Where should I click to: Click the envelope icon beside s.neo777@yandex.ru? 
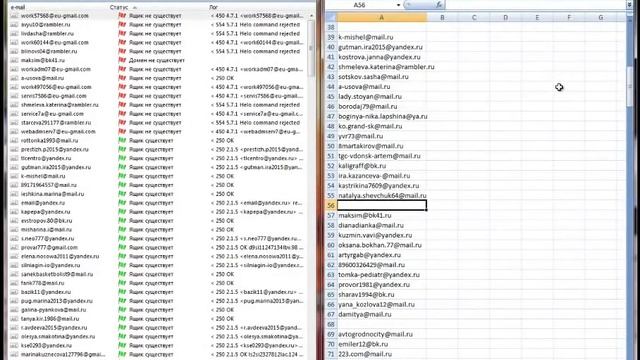click(14, 238)
